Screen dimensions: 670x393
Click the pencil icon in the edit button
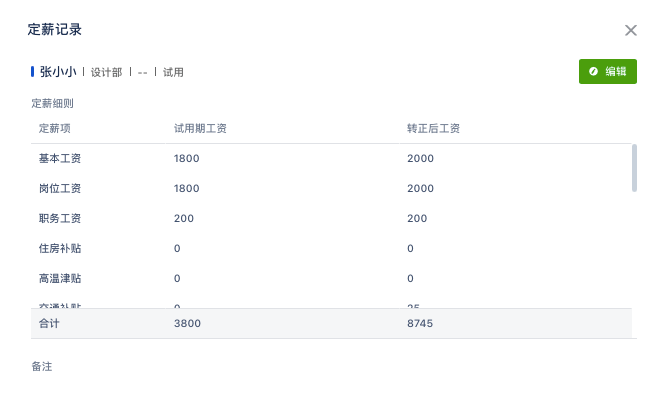[593, 71]
